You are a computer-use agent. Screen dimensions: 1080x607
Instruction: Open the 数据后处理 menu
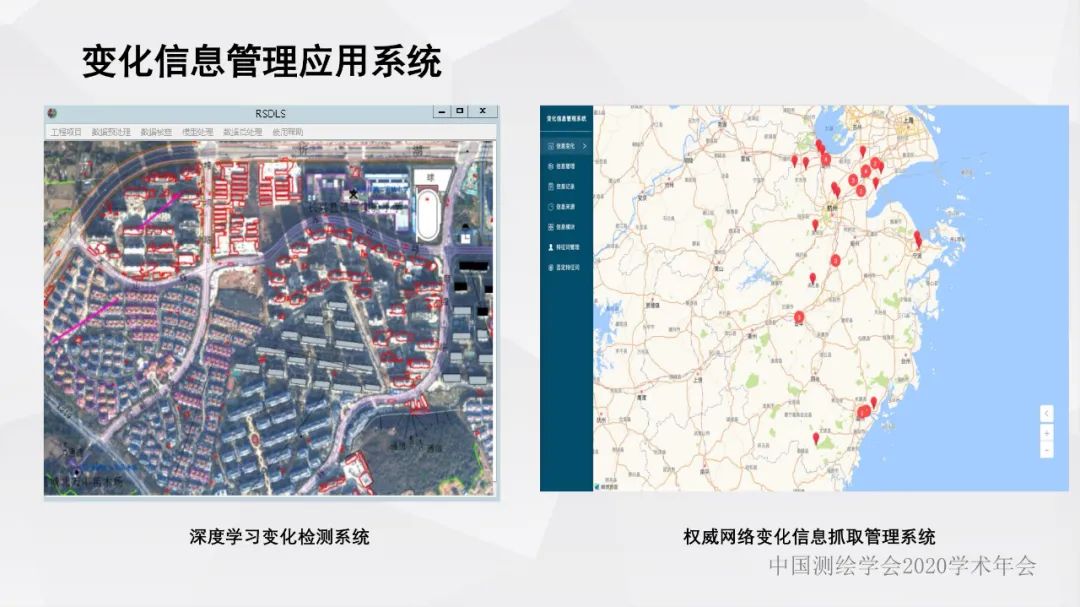point(242,130)
